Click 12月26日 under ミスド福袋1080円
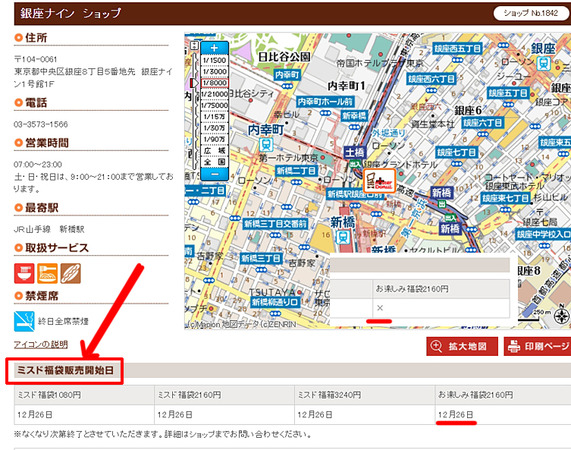Screen dimensions: 571x450 (35, 415)
